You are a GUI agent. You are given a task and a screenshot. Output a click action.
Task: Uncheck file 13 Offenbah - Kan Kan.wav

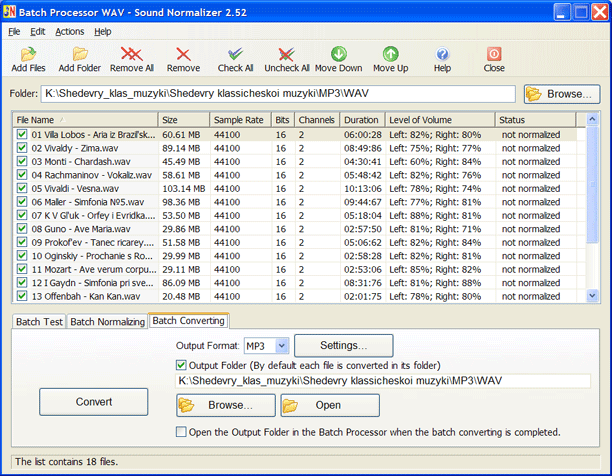[22, 296]
